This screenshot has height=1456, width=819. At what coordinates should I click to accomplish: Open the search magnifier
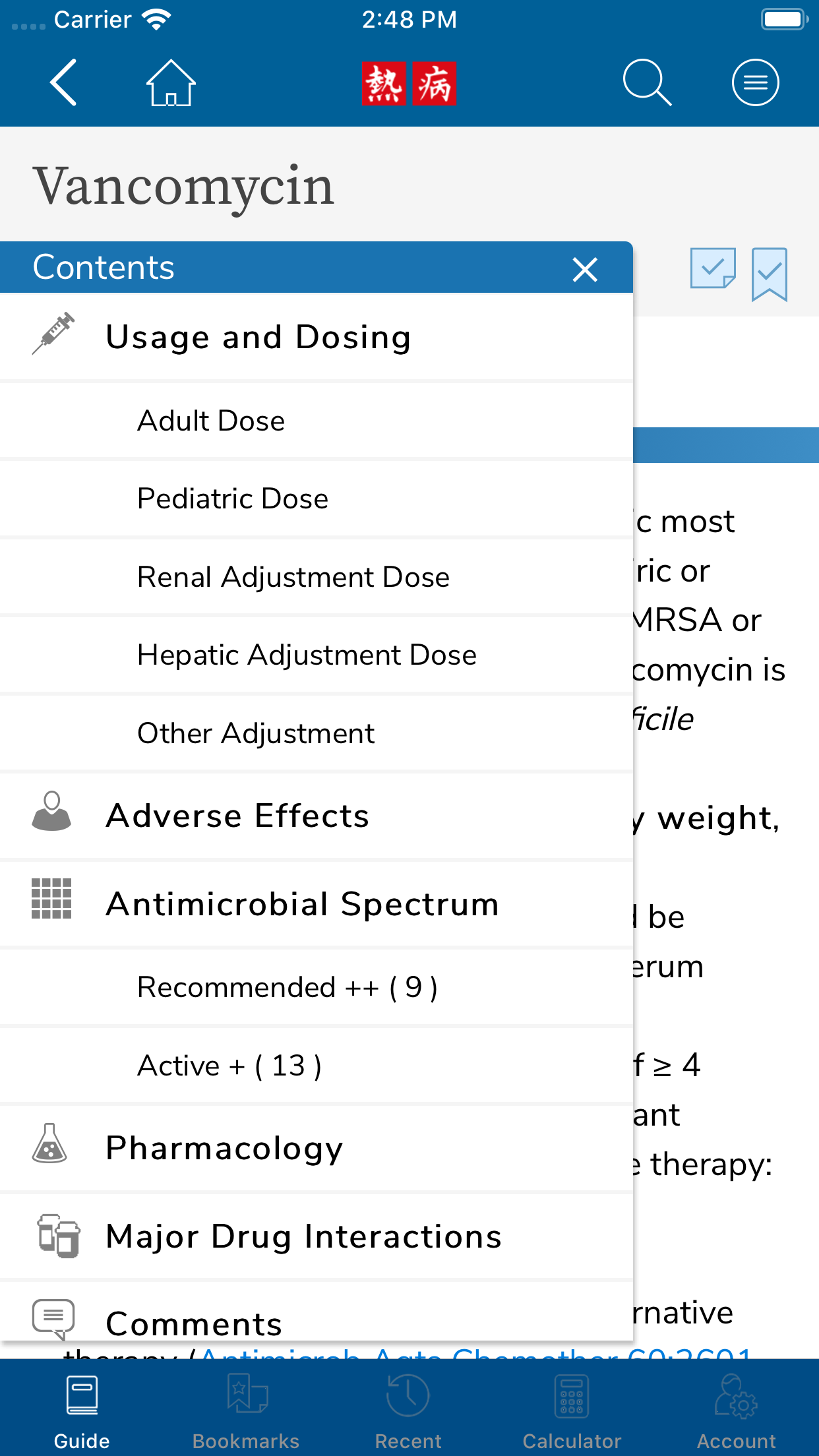(x=647, y=83)
